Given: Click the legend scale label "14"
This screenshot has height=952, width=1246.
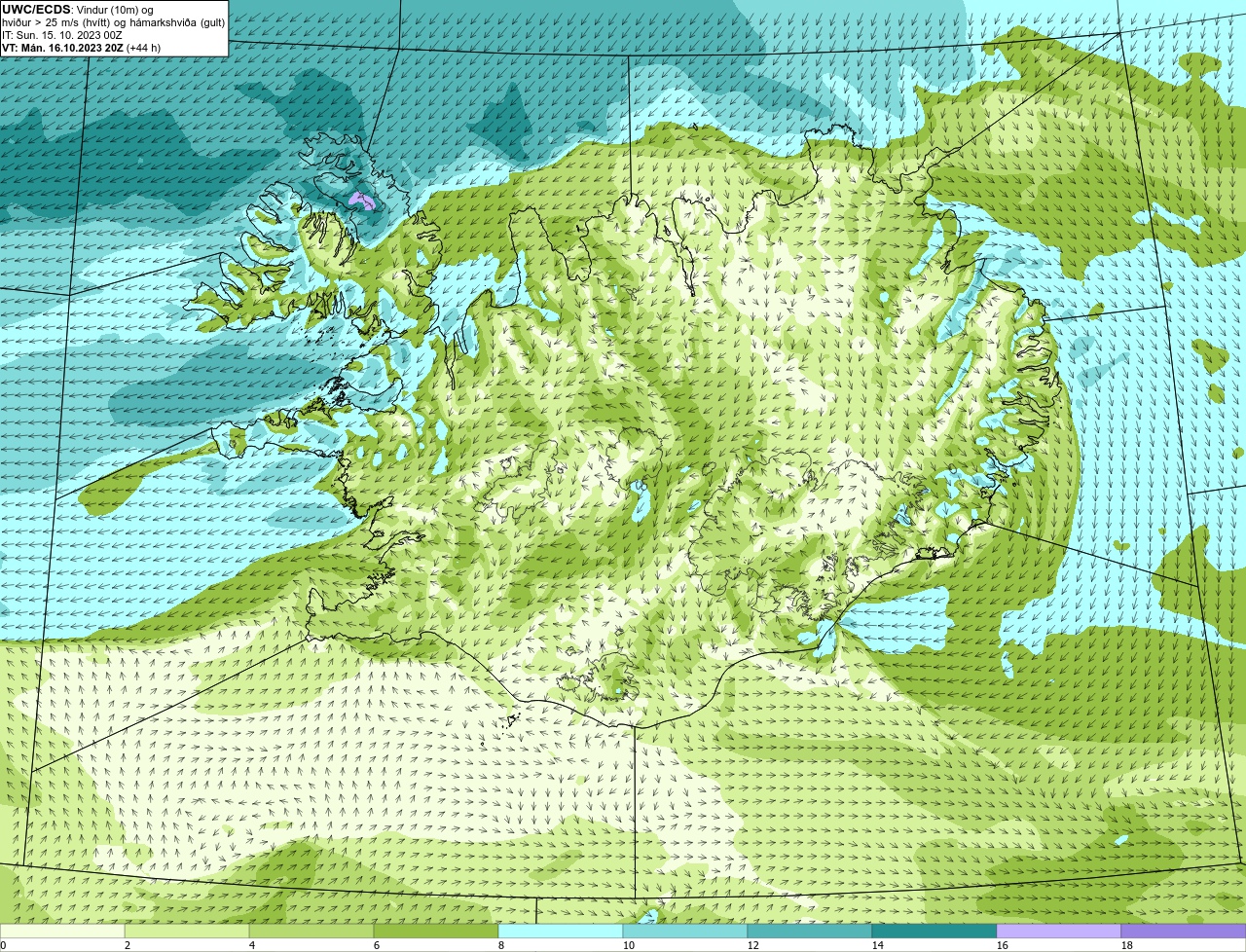Looking at the screenshot, I should [878, 945].
